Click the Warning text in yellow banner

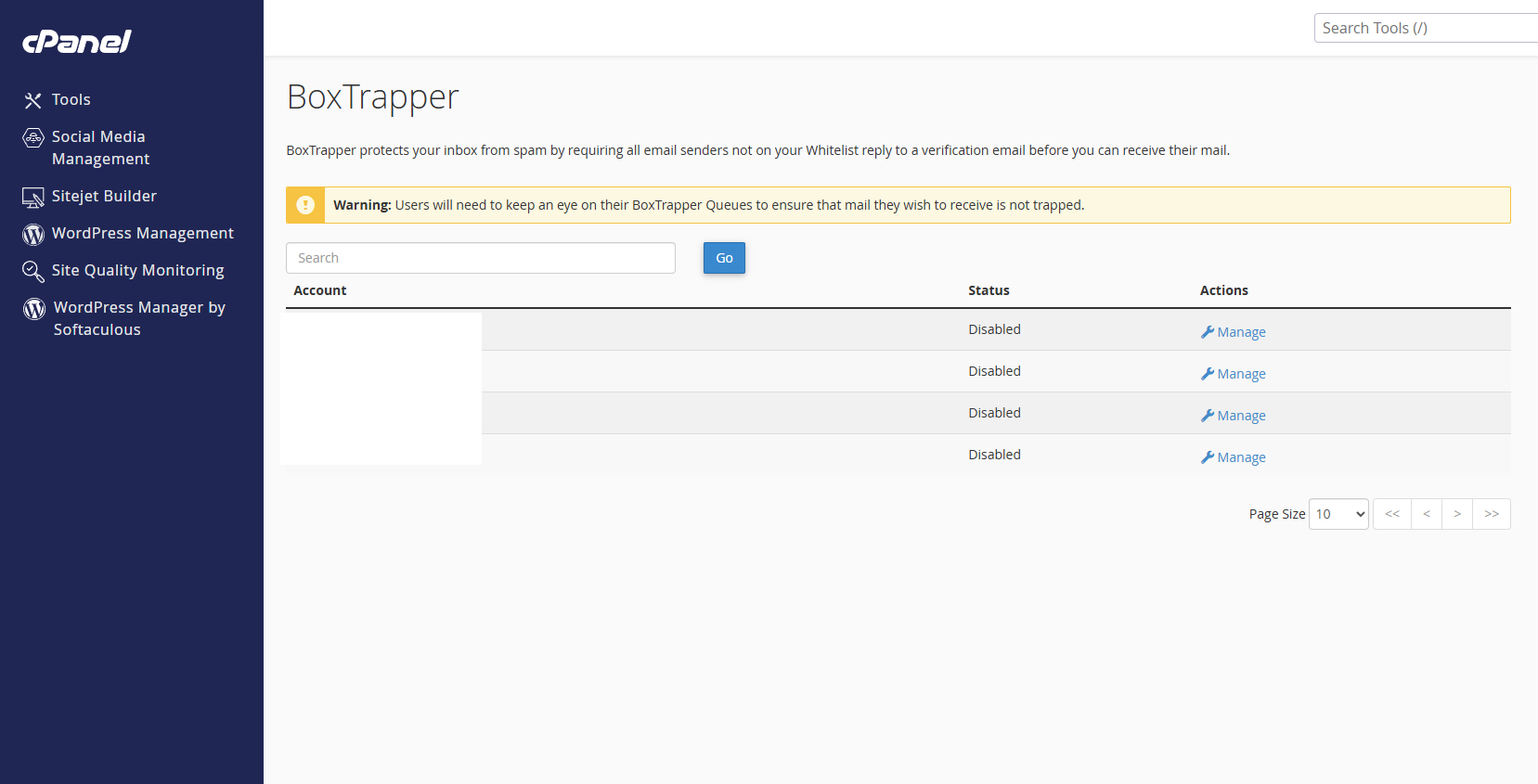point(708,205)
